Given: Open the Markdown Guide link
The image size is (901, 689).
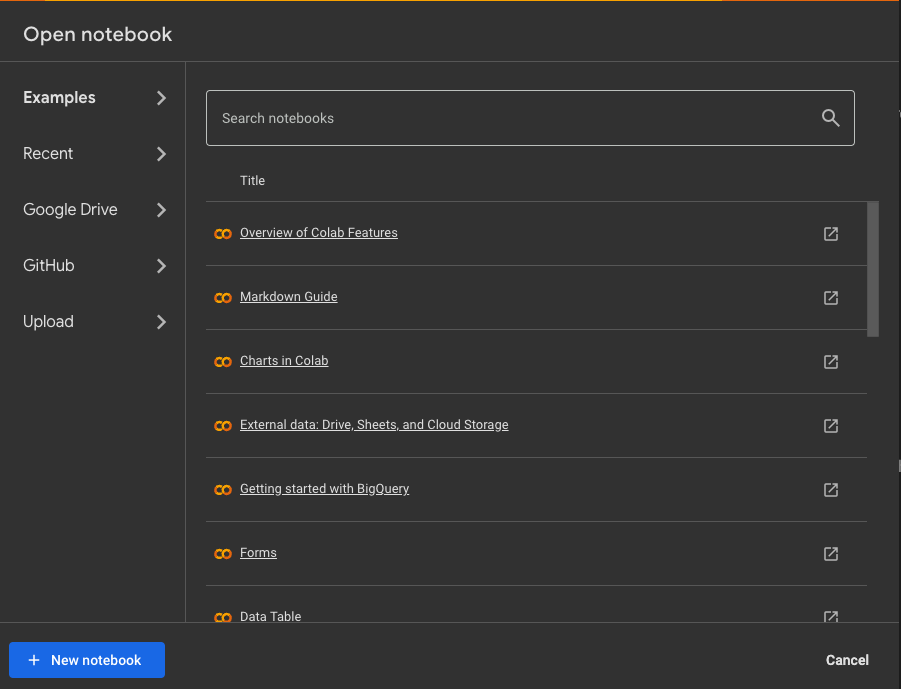Looking at the screenshot, I should click(x=288, y=297).
